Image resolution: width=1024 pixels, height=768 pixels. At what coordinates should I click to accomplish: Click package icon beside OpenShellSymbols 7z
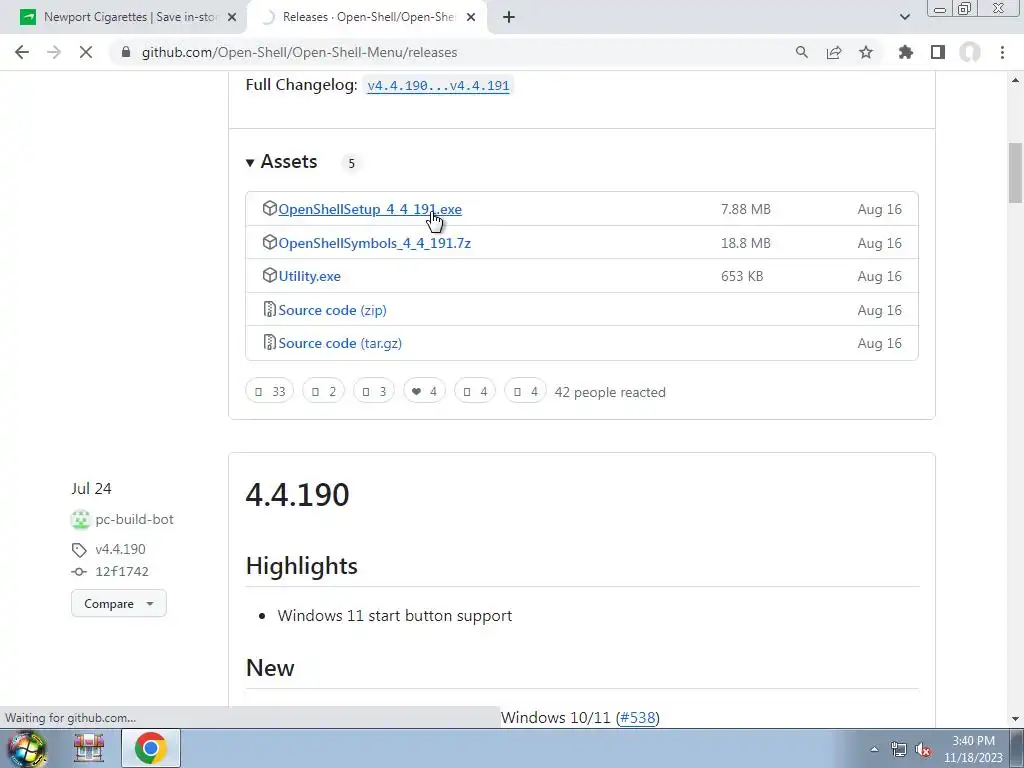coord(269,242)
